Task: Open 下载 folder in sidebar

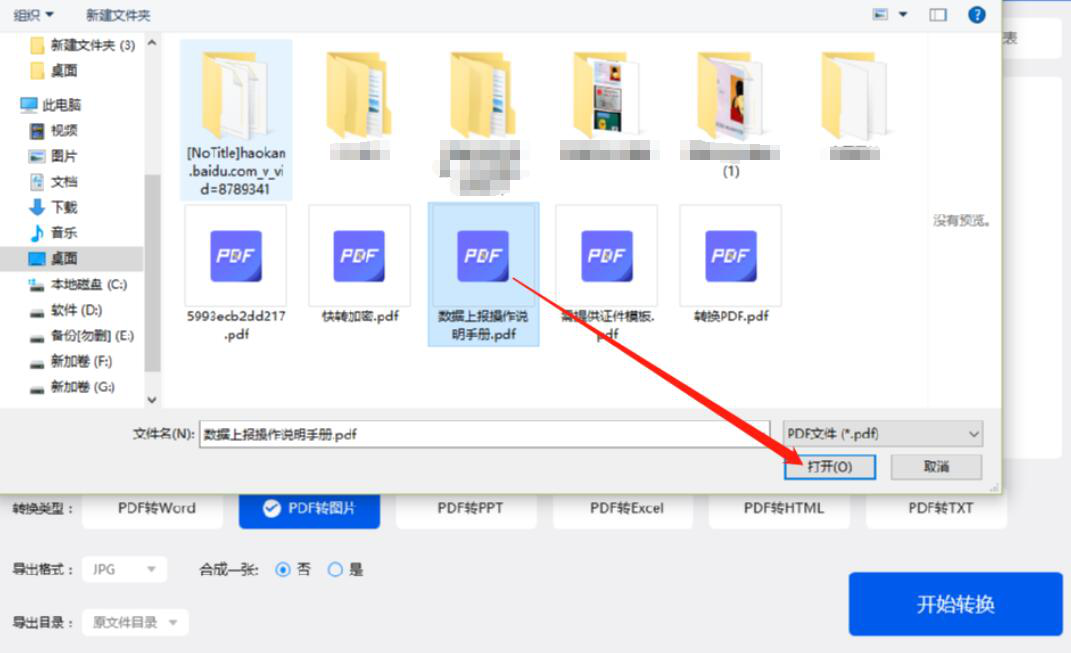Action: point(54,207)
